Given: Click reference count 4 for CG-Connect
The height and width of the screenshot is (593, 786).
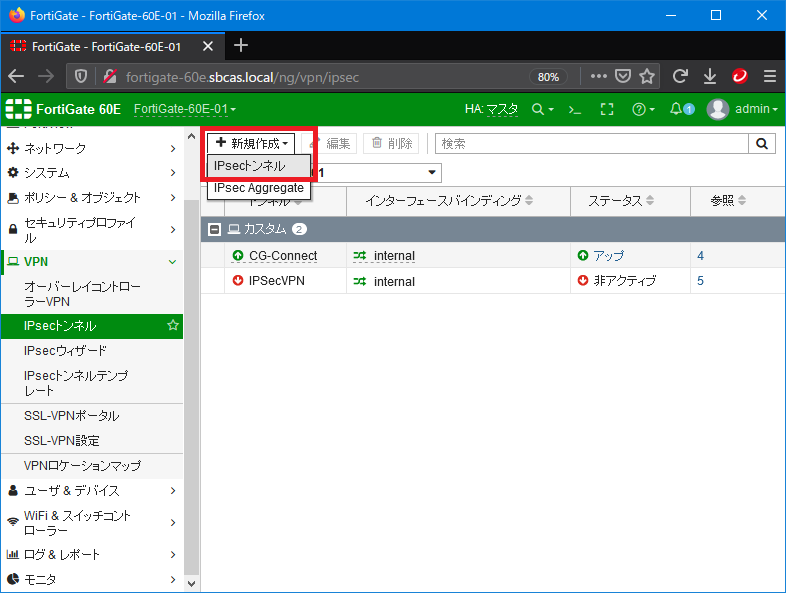Looking at the screenshot, I should coord(700,256).
